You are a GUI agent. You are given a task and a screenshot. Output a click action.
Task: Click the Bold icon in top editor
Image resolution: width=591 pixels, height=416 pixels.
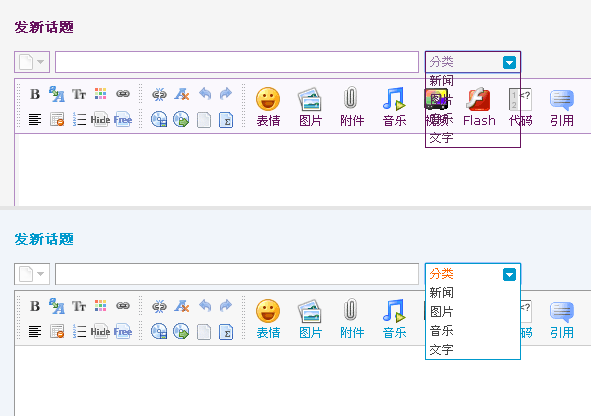35,94
